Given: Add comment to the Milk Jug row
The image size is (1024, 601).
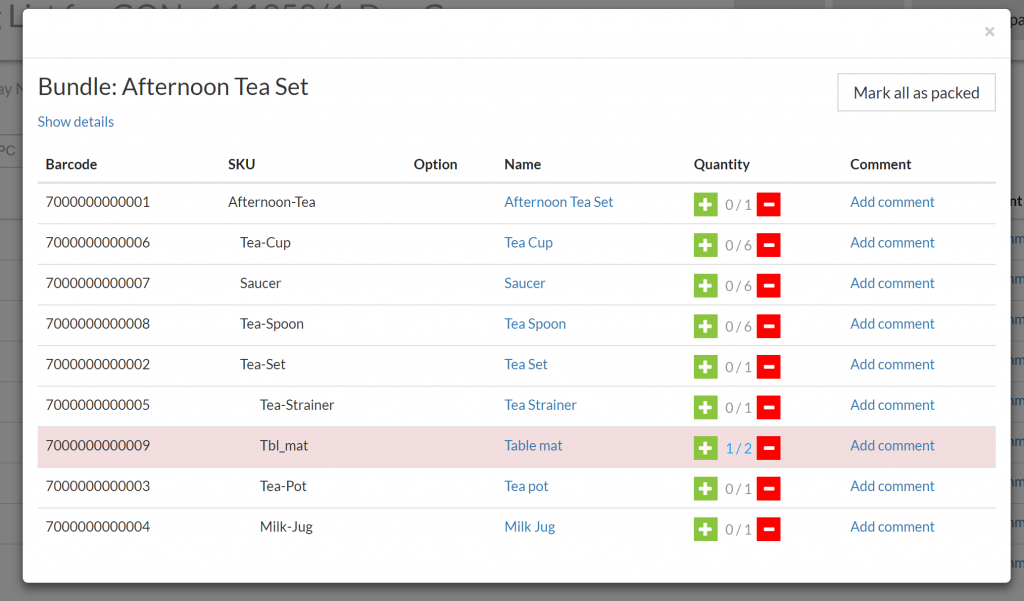Looking at the screenshot, I should [892, 527].
